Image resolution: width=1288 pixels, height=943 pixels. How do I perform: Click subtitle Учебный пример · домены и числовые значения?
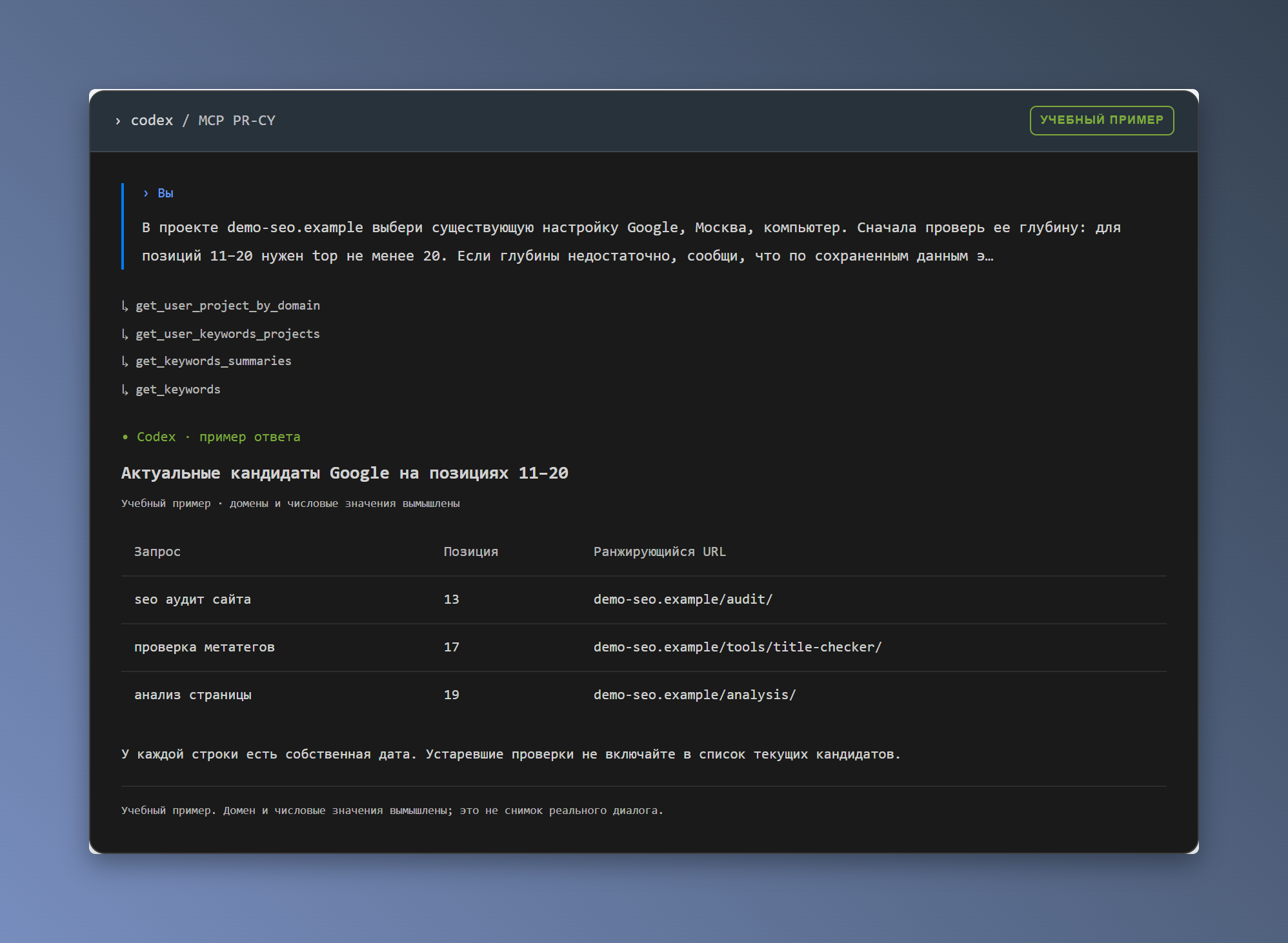point(290,504)
